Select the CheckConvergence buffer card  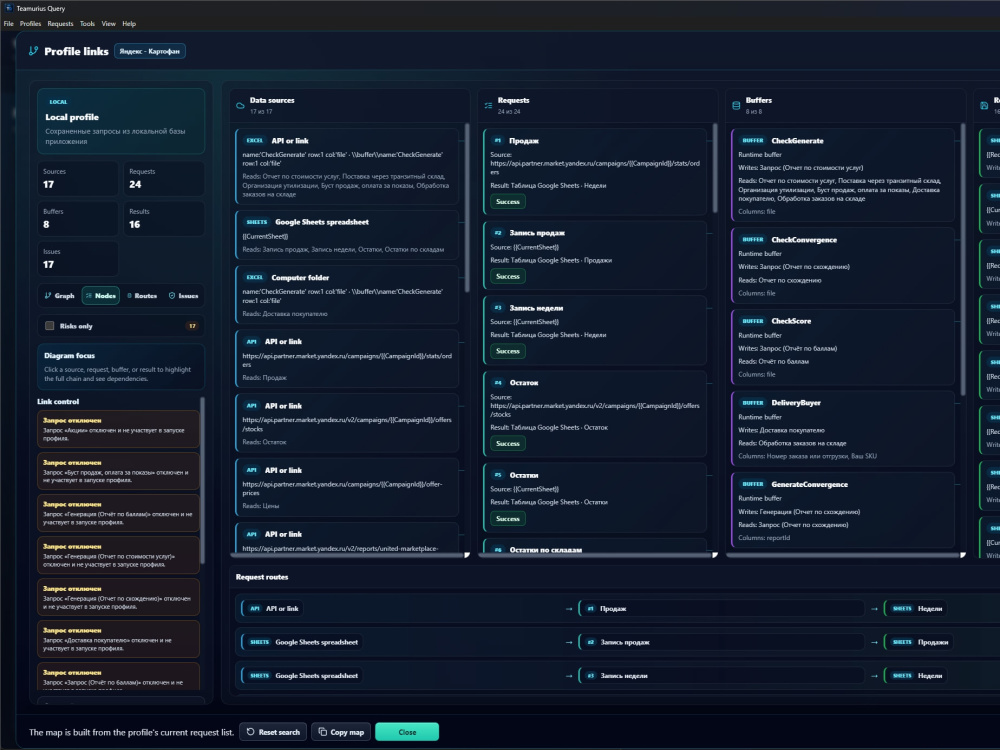point(842,265)
